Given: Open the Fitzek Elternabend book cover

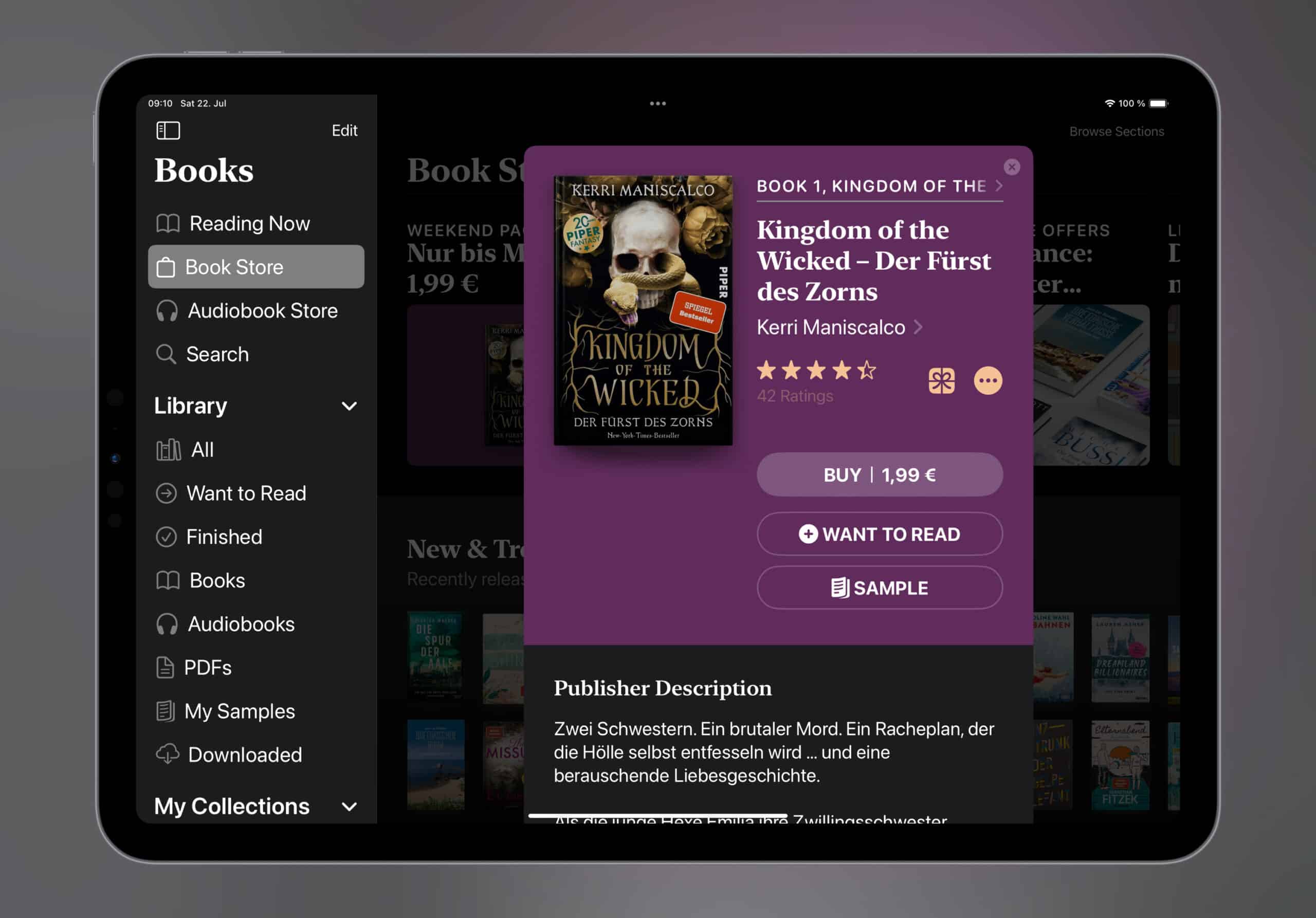Looking at the screenshot, I should [x=1121, y=765].
